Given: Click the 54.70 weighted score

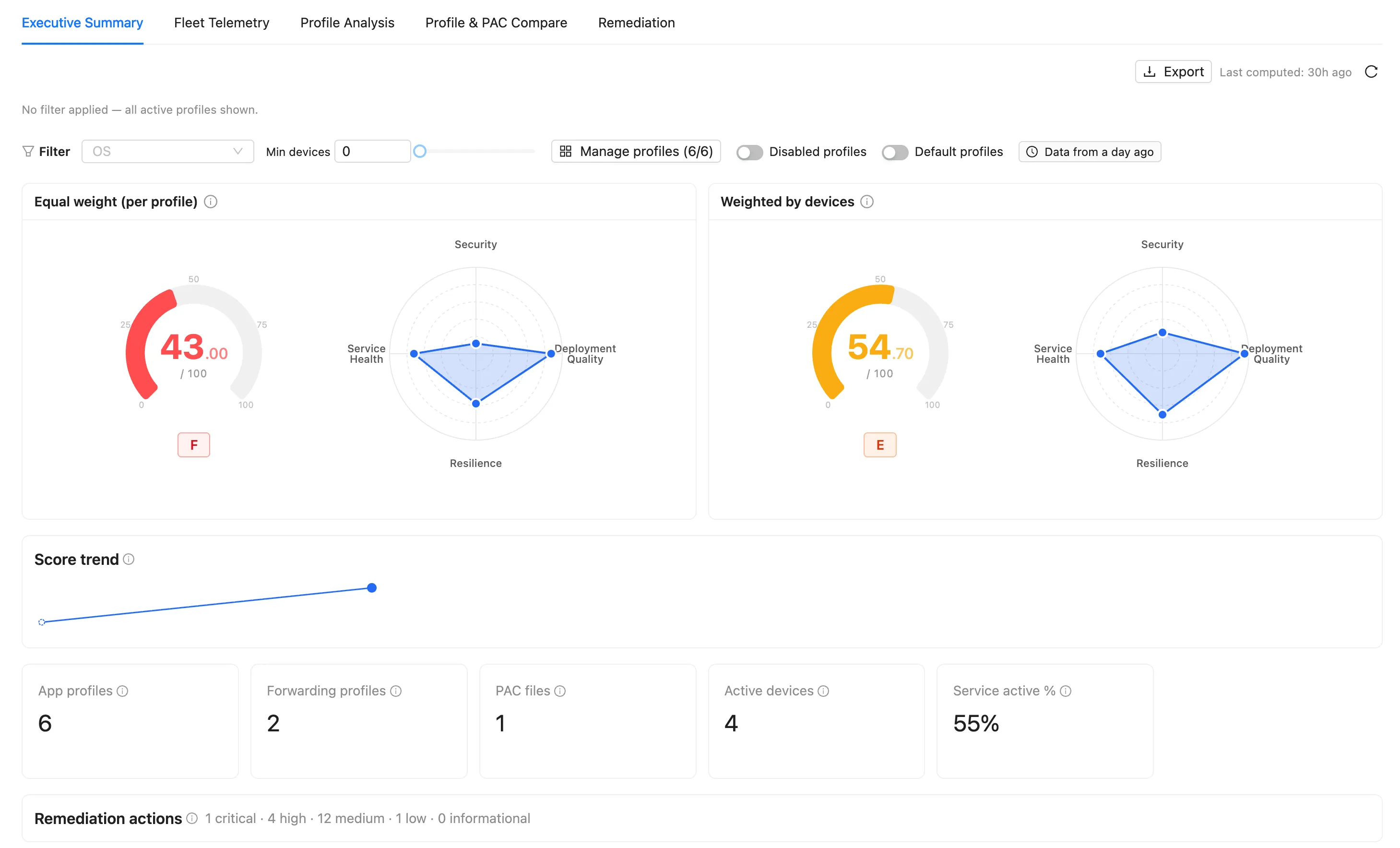Looking at the screenshot, I should (x=880, y=347).
